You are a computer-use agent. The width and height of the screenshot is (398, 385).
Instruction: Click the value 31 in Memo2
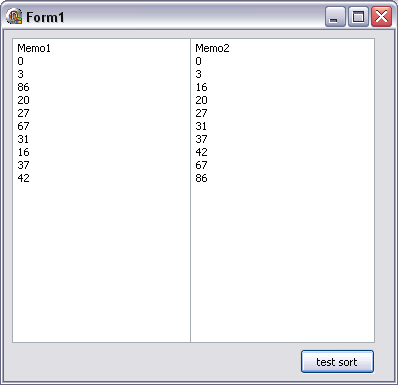point(201,126)
